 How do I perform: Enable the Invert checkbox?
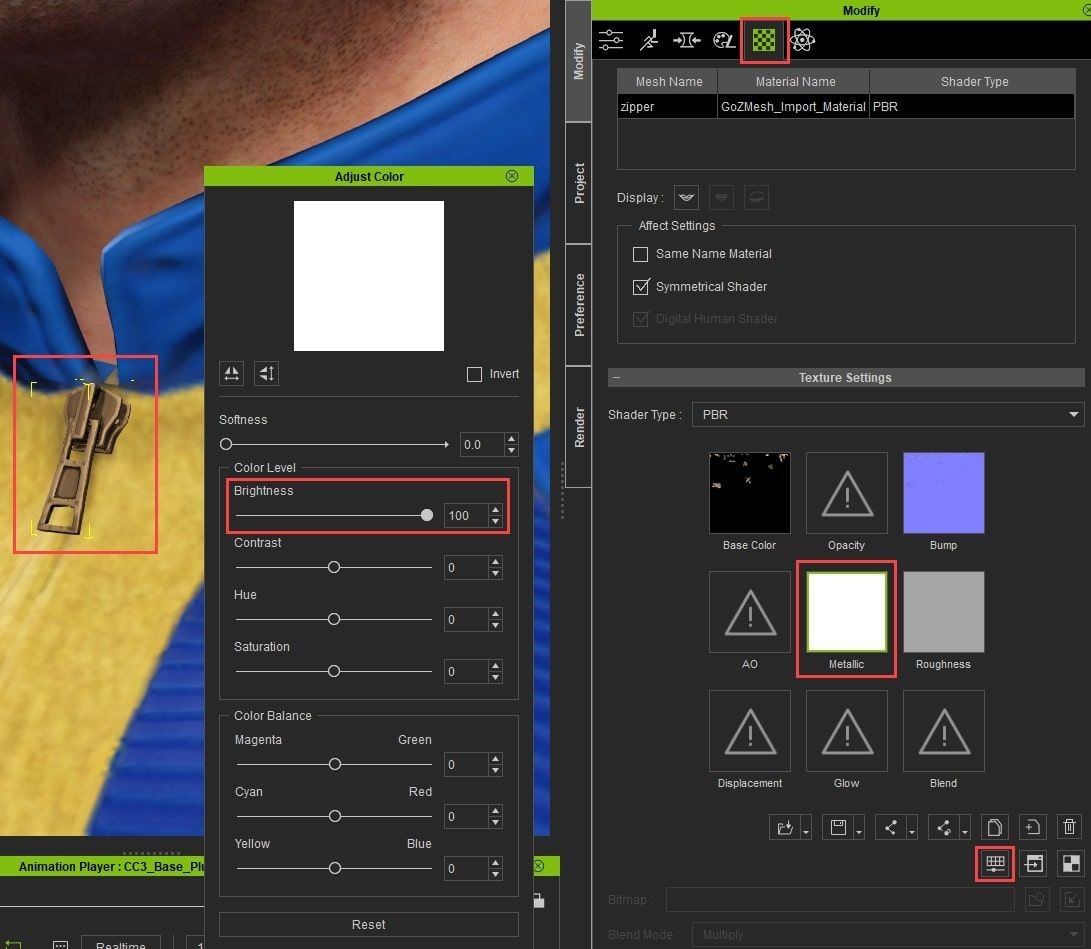tap(474, 374)
